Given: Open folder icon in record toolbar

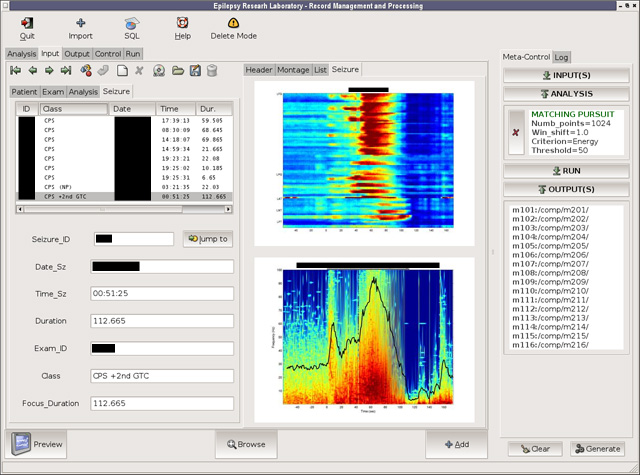Looking at the screenshot, I should 178,71.
